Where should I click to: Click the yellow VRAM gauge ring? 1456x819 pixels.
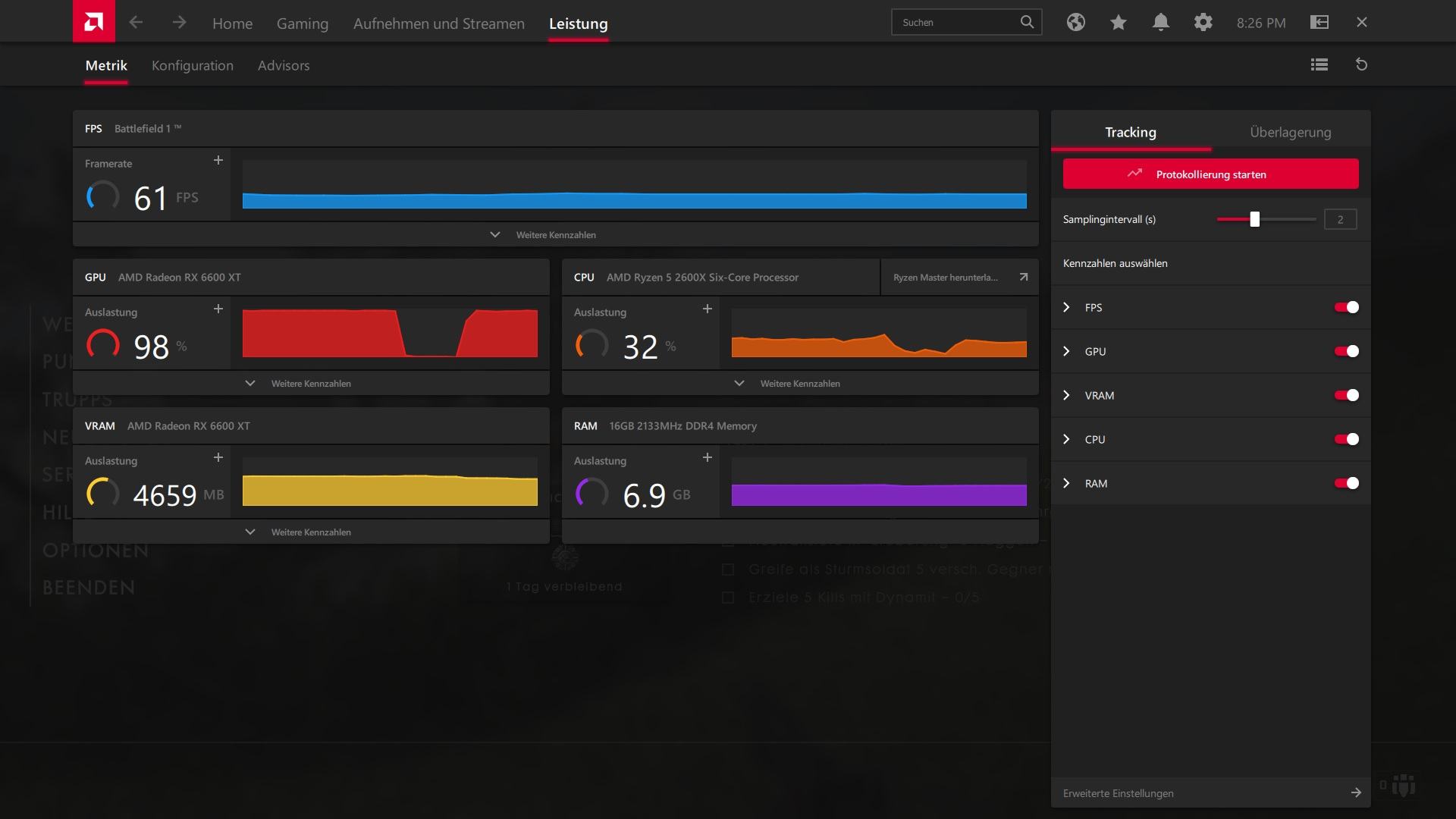(102, 493)
